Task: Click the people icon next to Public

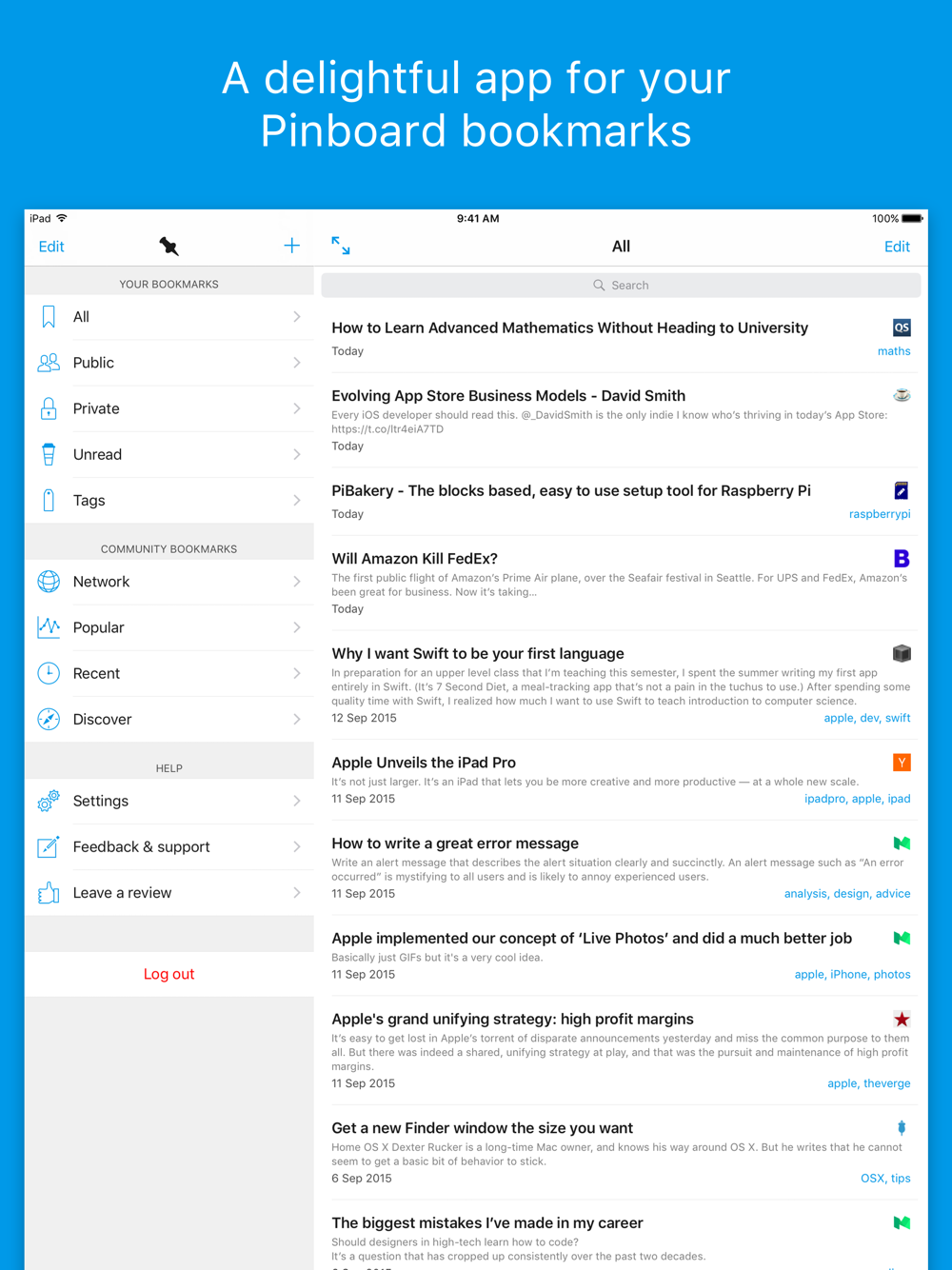Action: (x=49, y=363)
